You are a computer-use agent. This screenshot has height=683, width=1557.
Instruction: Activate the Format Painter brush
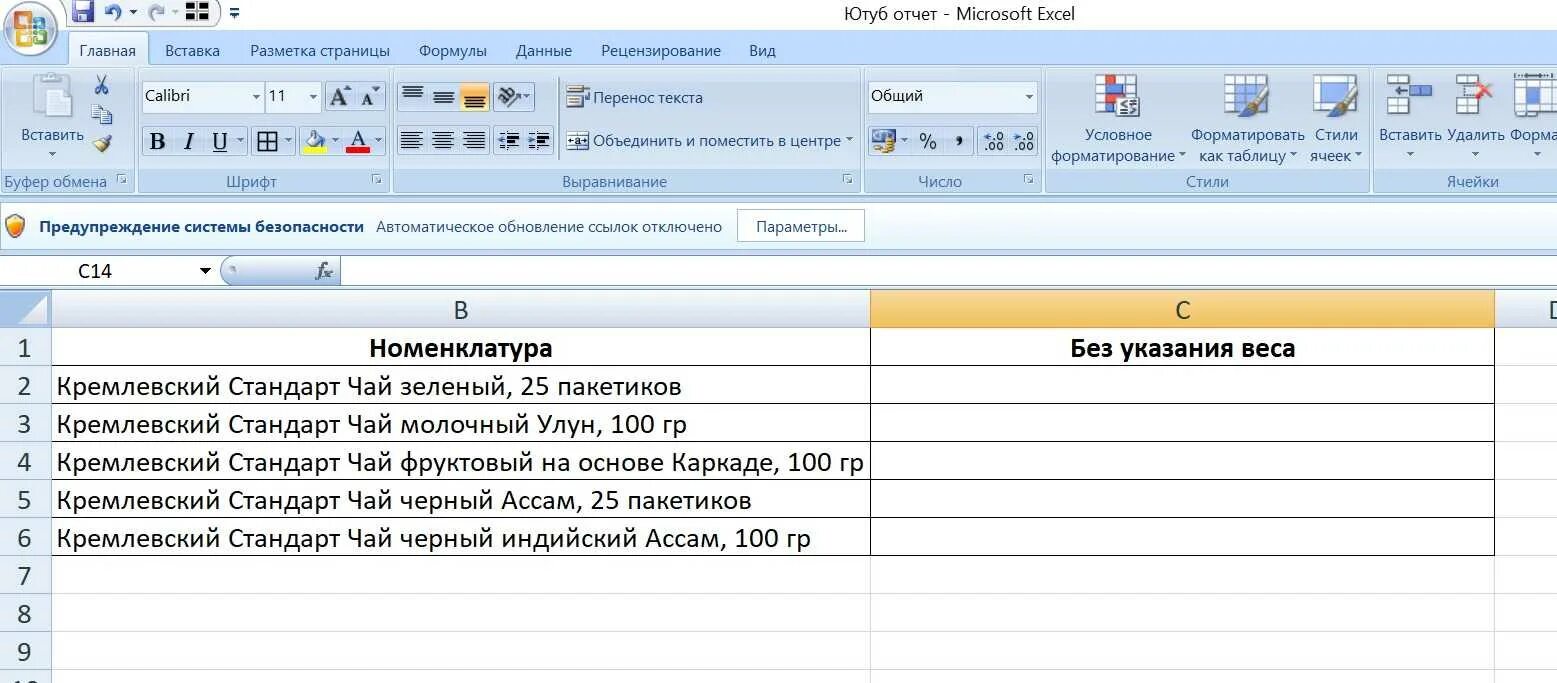[102, 144]
